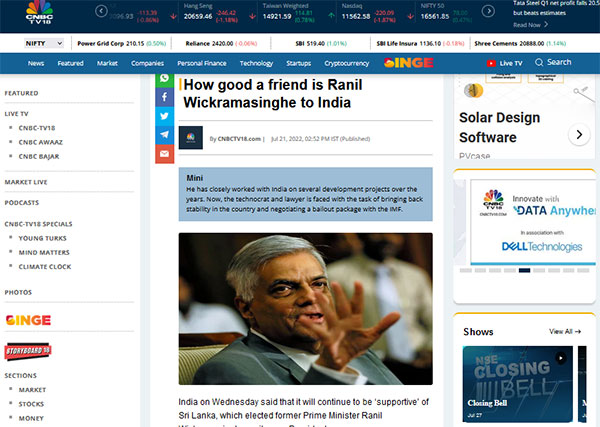This screenshot has height=427, width=600.
Task: Open Market Live in sidebar
Action: (x=26, y=182)
